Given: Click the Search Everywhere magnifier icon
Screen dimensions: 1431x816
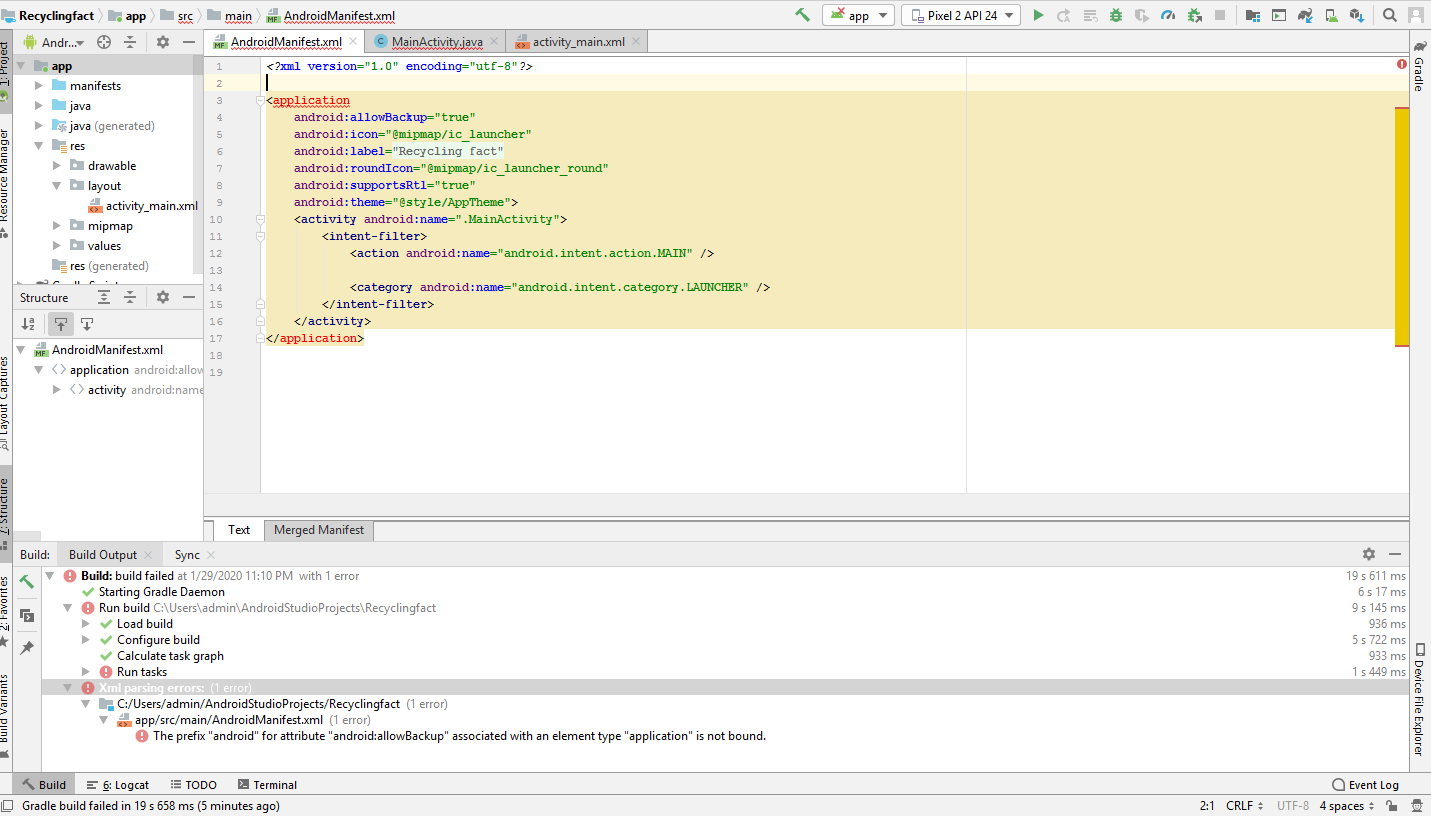Looking at the screenshot, I should pyautogui.click(x=1390, y=15).
